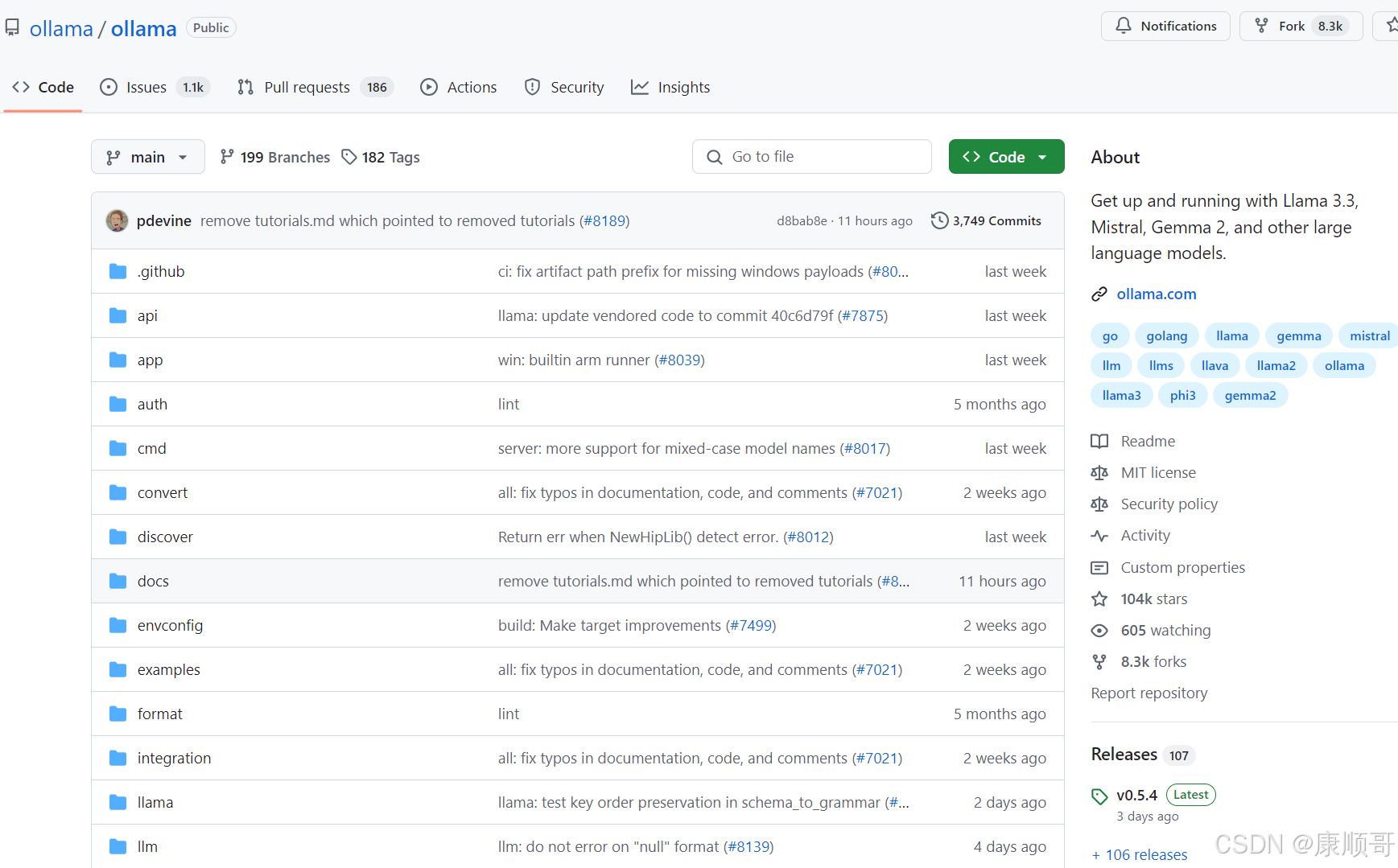
Task: Click the Notifications bell icon
Action: point(1123,26)
